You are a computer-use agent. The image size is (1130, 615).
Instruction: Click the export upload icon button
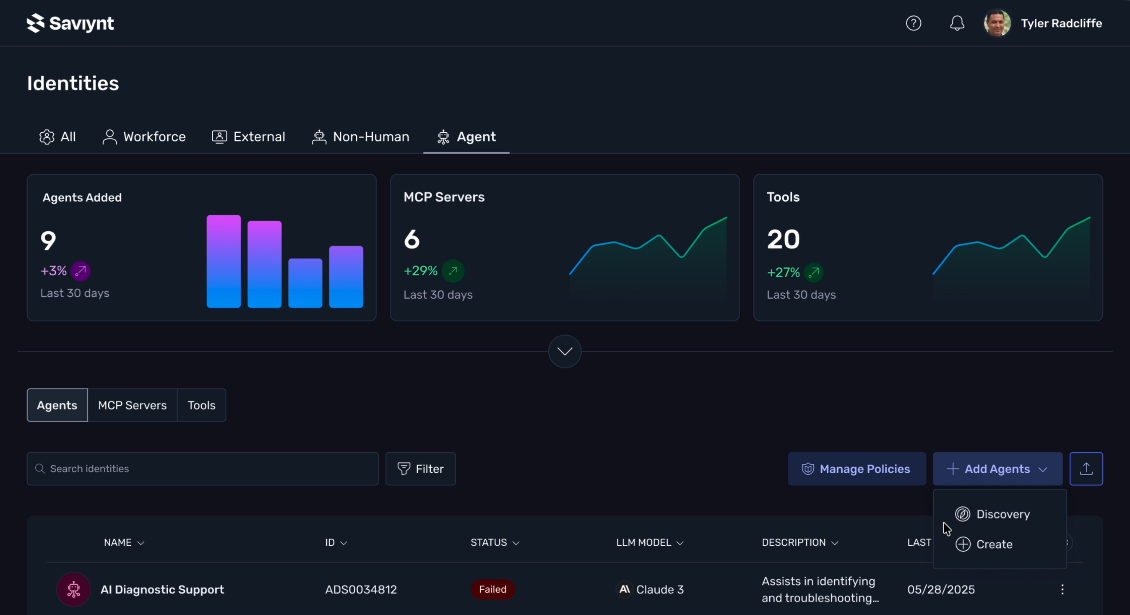[1086, 469]
